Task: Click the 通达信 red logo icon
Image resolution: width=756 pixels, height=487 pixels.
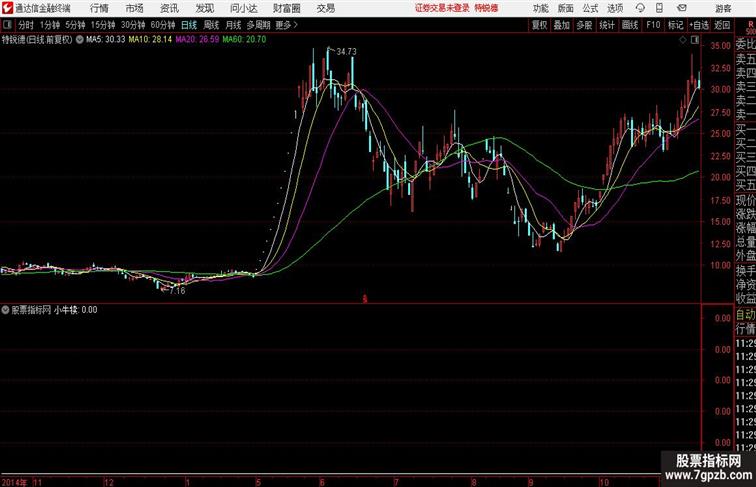Action: pos(7,8)
